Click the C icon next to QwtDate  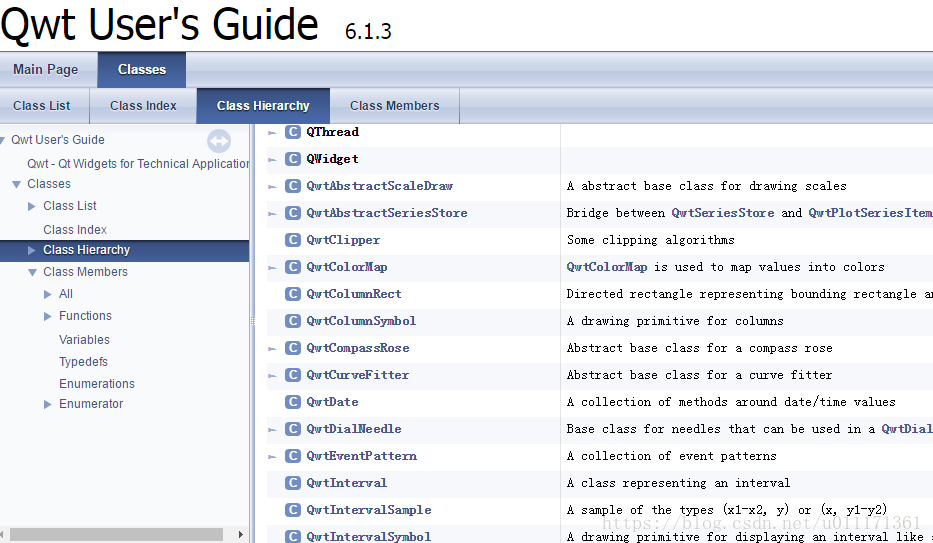pyautogui.click(x=293, y=402)
